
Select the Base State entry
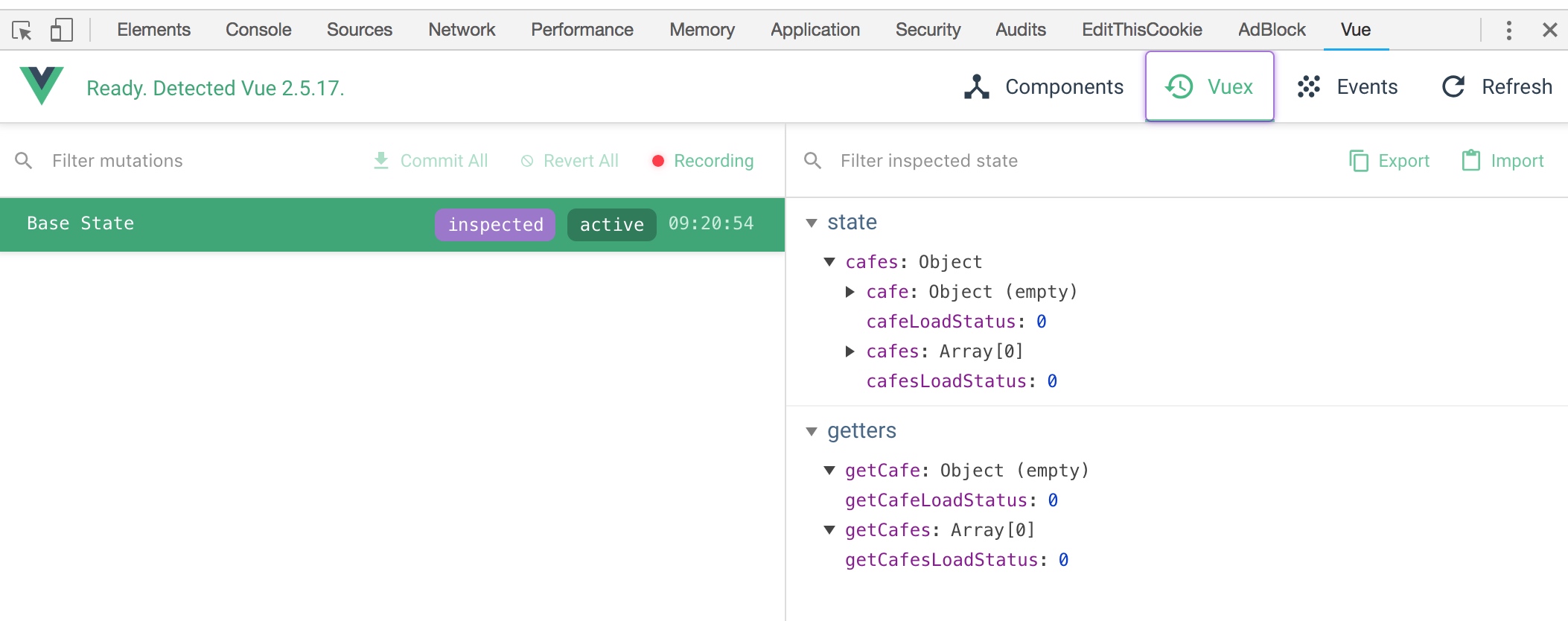click(x=392, y=224)
